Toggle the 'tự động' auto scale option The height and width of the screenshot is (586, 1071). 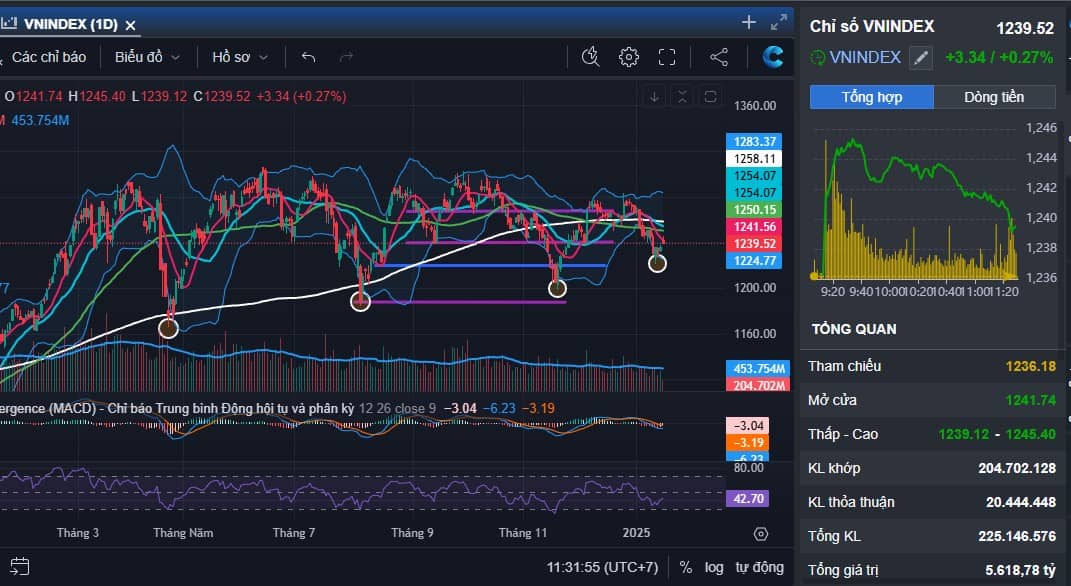tap(760, 567)
